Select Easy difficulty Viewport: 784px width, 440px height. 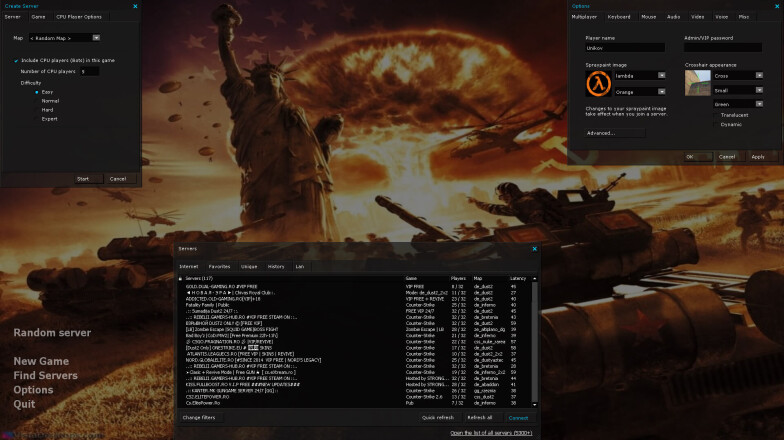pos(37,92)
